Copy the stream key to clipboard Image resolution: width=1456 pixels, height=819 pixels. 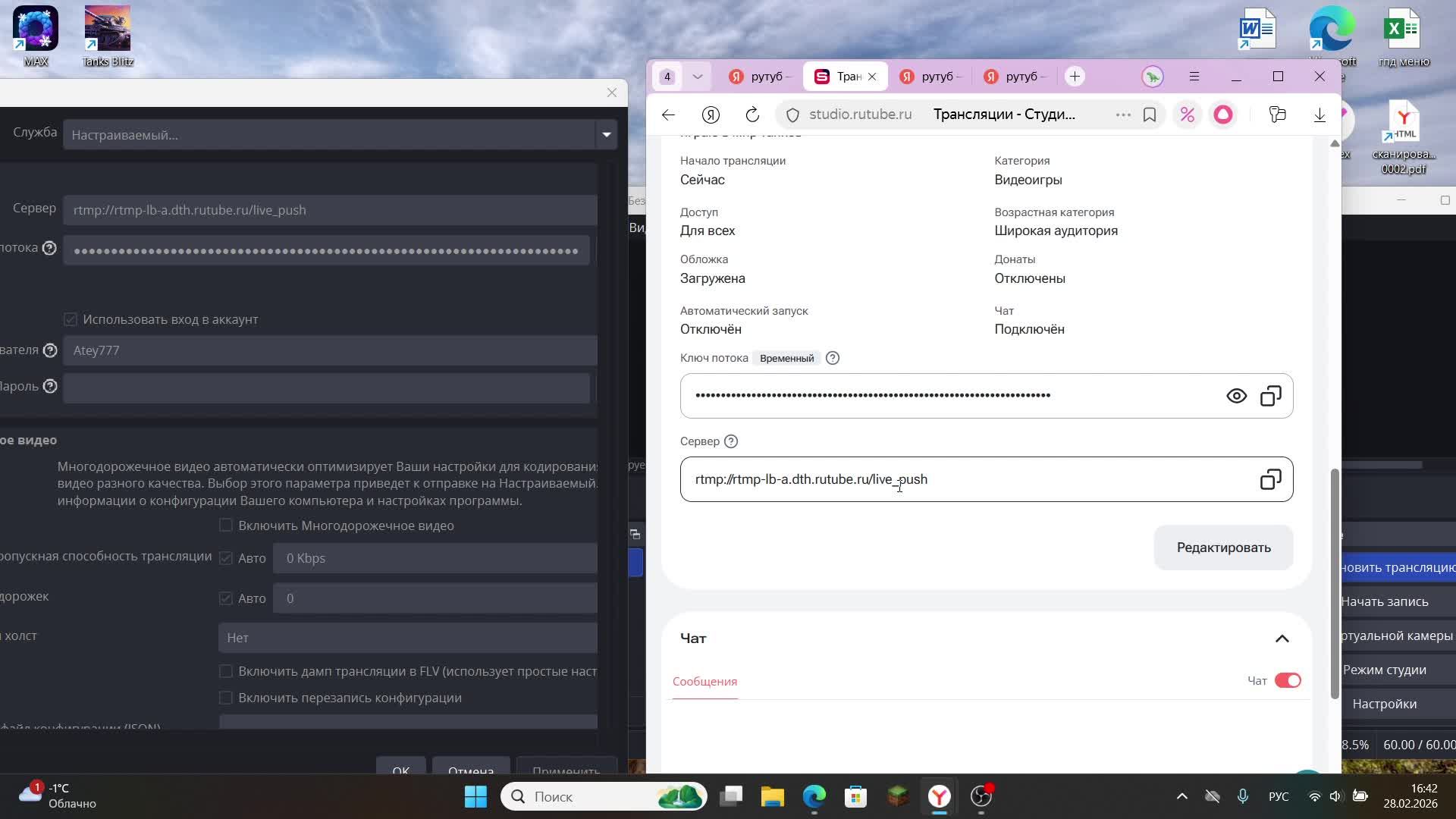pos(1270,396)
